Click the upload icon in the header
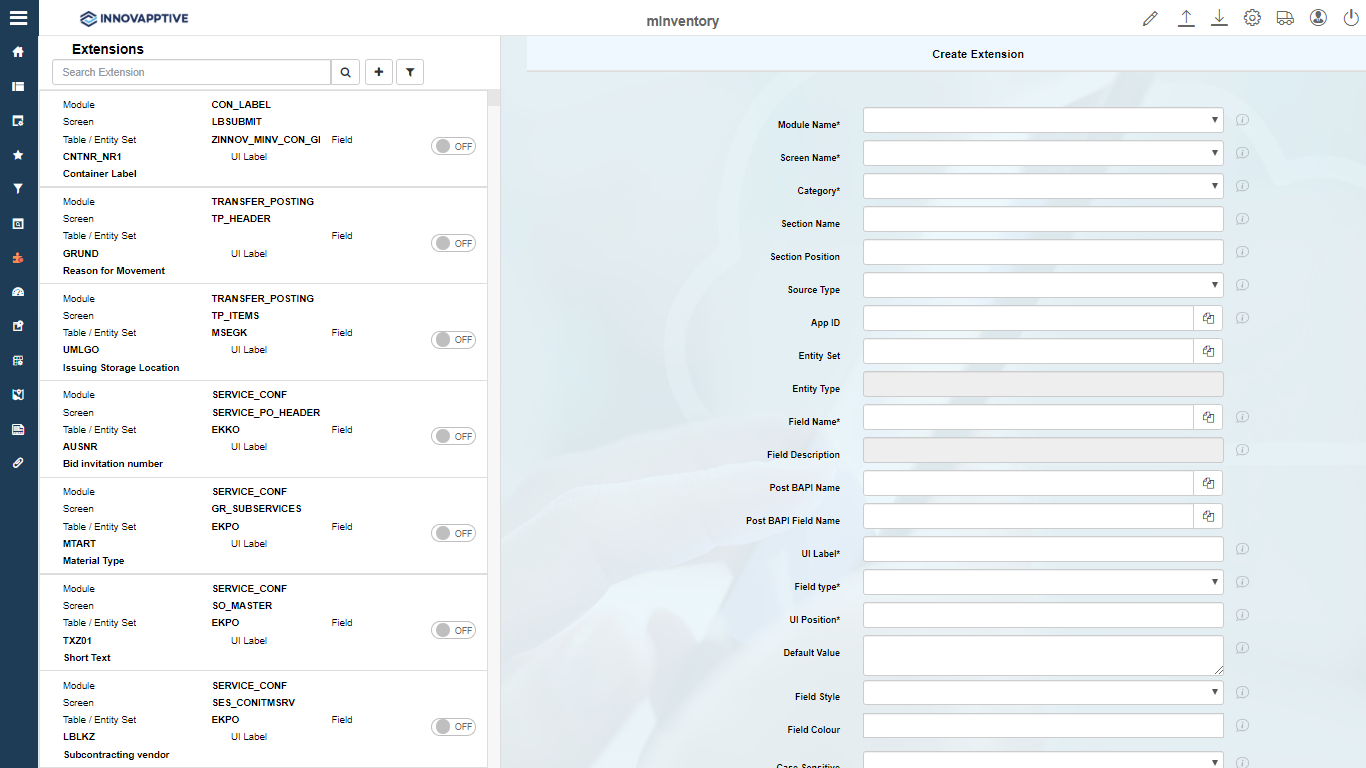This screenshot has height=768, width=1366. click(1186, 18)
